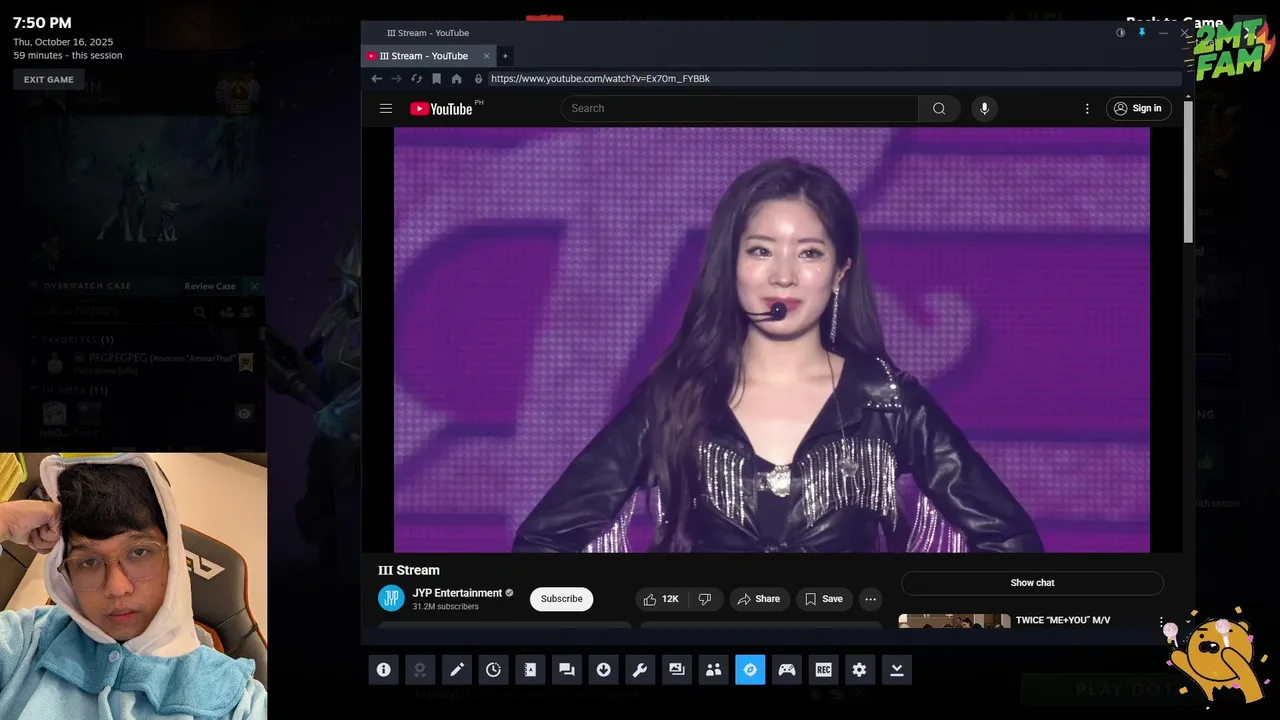The image size is (1280, 720).
Task: Click the YouTube Search field
Action: pos(740,108)
